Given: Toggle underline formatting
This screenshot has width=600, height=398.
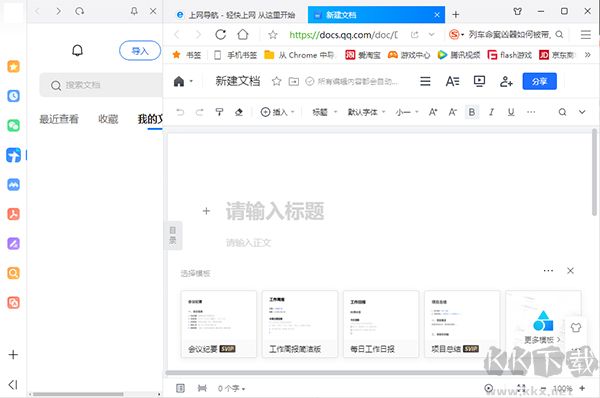Looking at the screenshot, I should coord(511,112).
